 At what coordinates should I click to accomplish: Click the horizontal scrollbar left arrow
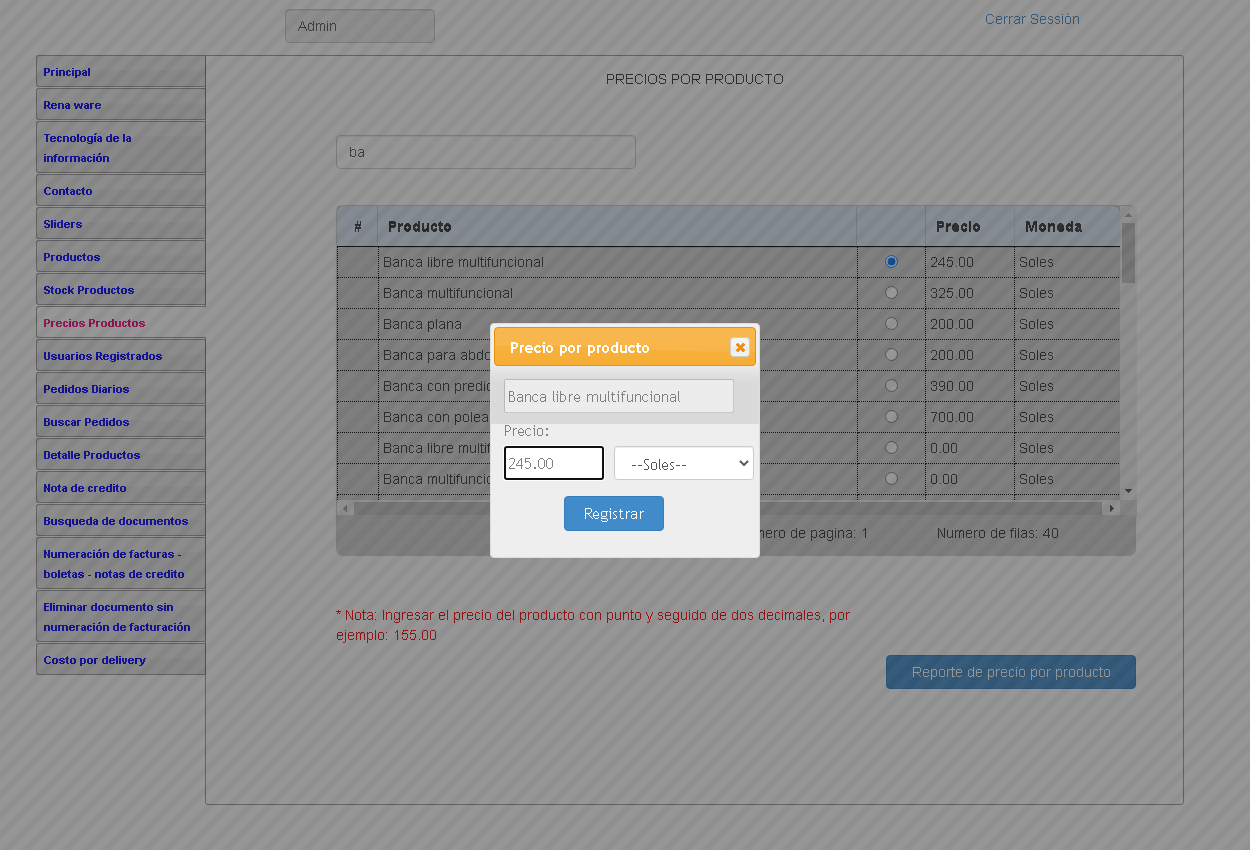(346, 508)
